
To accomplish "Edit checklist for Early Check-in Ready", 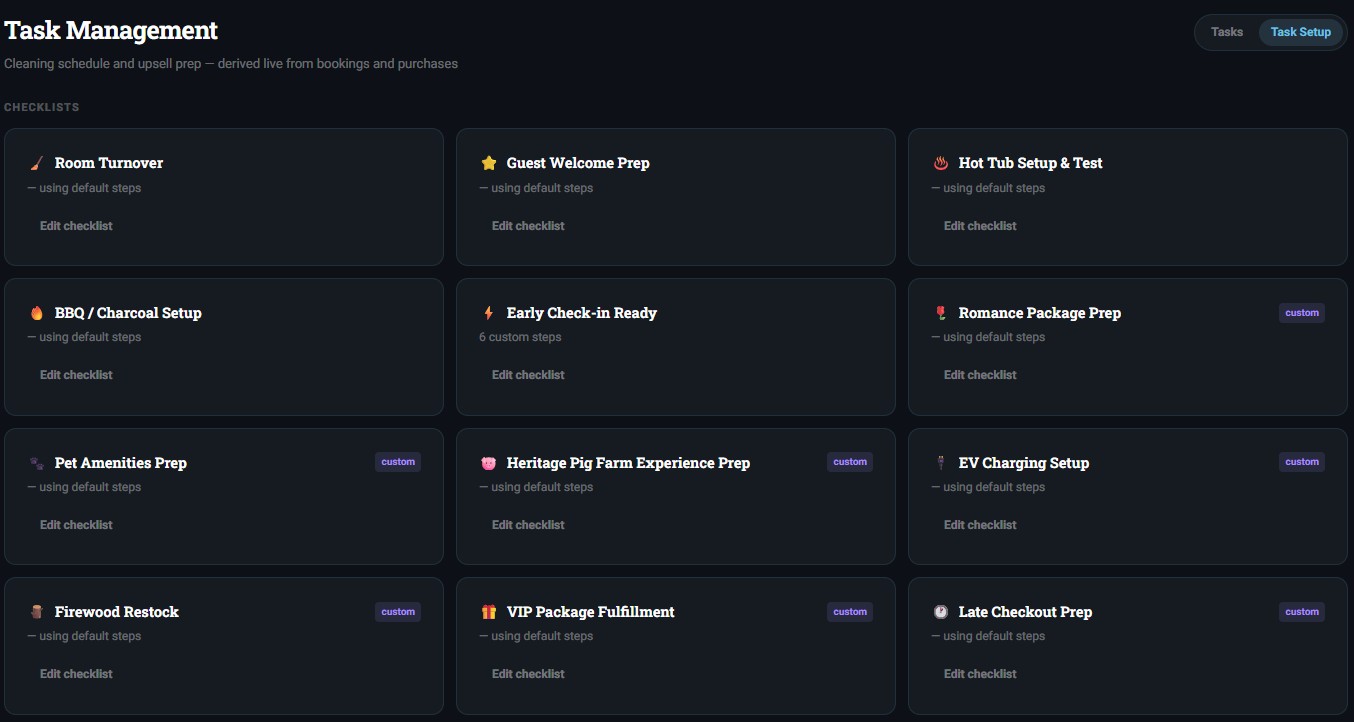I will (x=528, y=375).
